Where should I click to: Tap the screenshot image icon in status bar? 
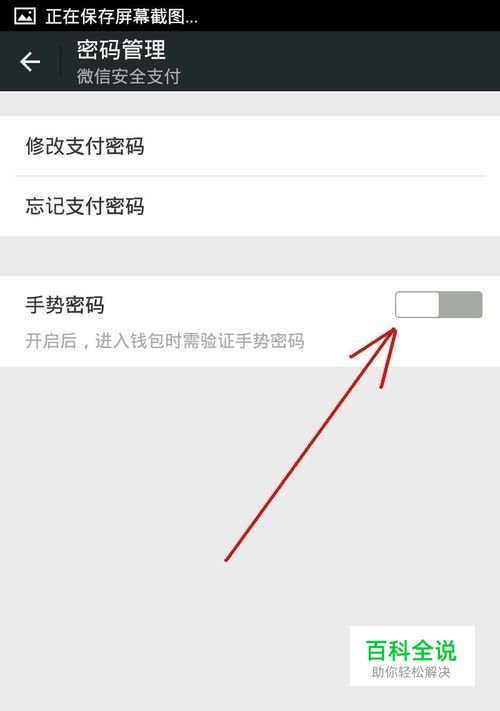[x=25, y=16]
